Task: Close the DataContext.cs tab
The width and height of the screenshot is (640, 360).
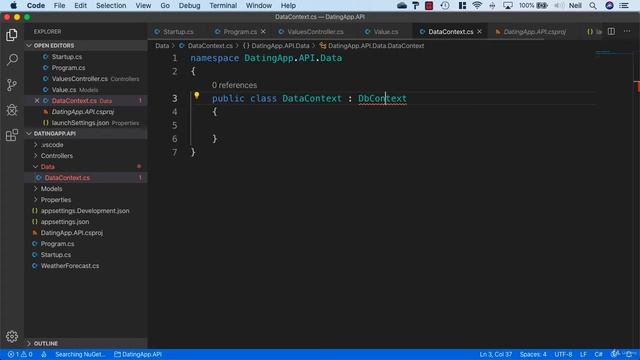Action: coord(480,31)
